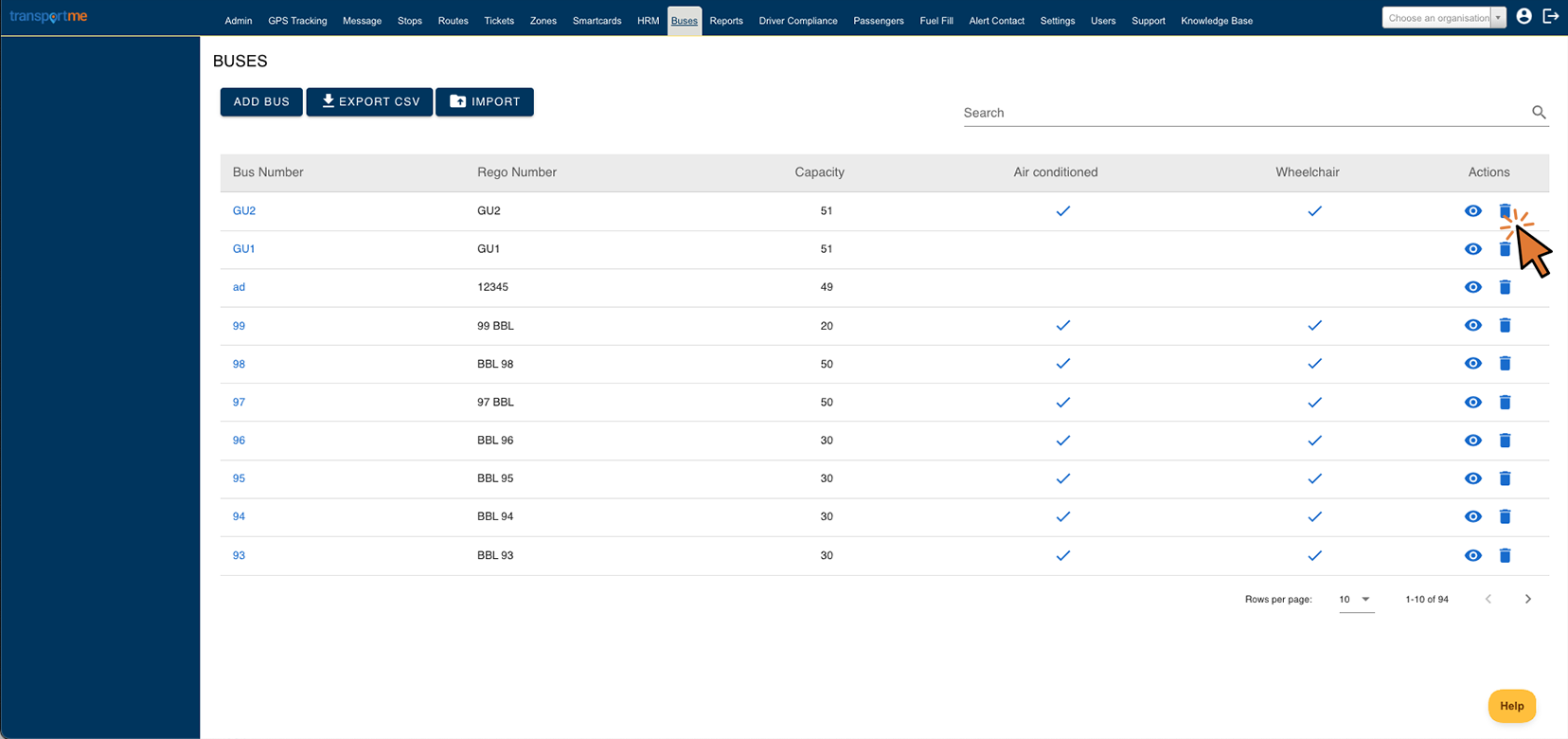
Task: View bus 94 using the eye icon
Action: coord(1472,516)
